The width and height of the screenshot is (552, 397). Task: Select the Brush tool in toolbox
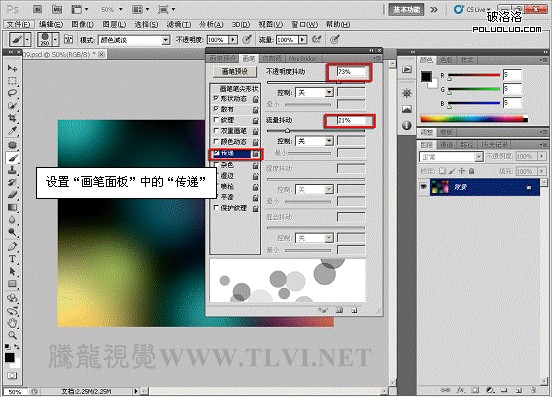(12, 158)
